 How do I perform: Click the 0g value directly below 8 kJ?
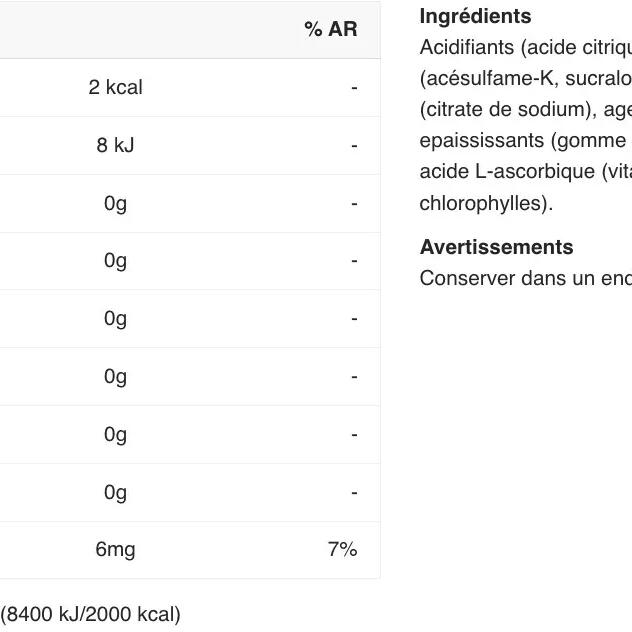(x=115, y=204)
